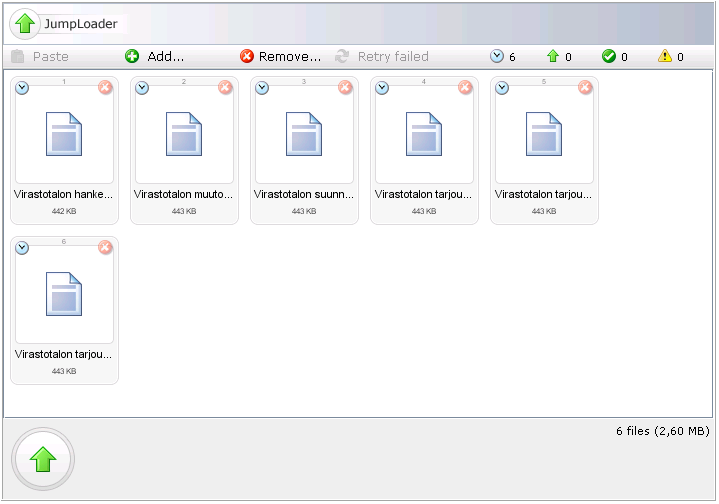
Task: Click the file name 'Virastotalon hanke...'
Action: tap(63, 194)
